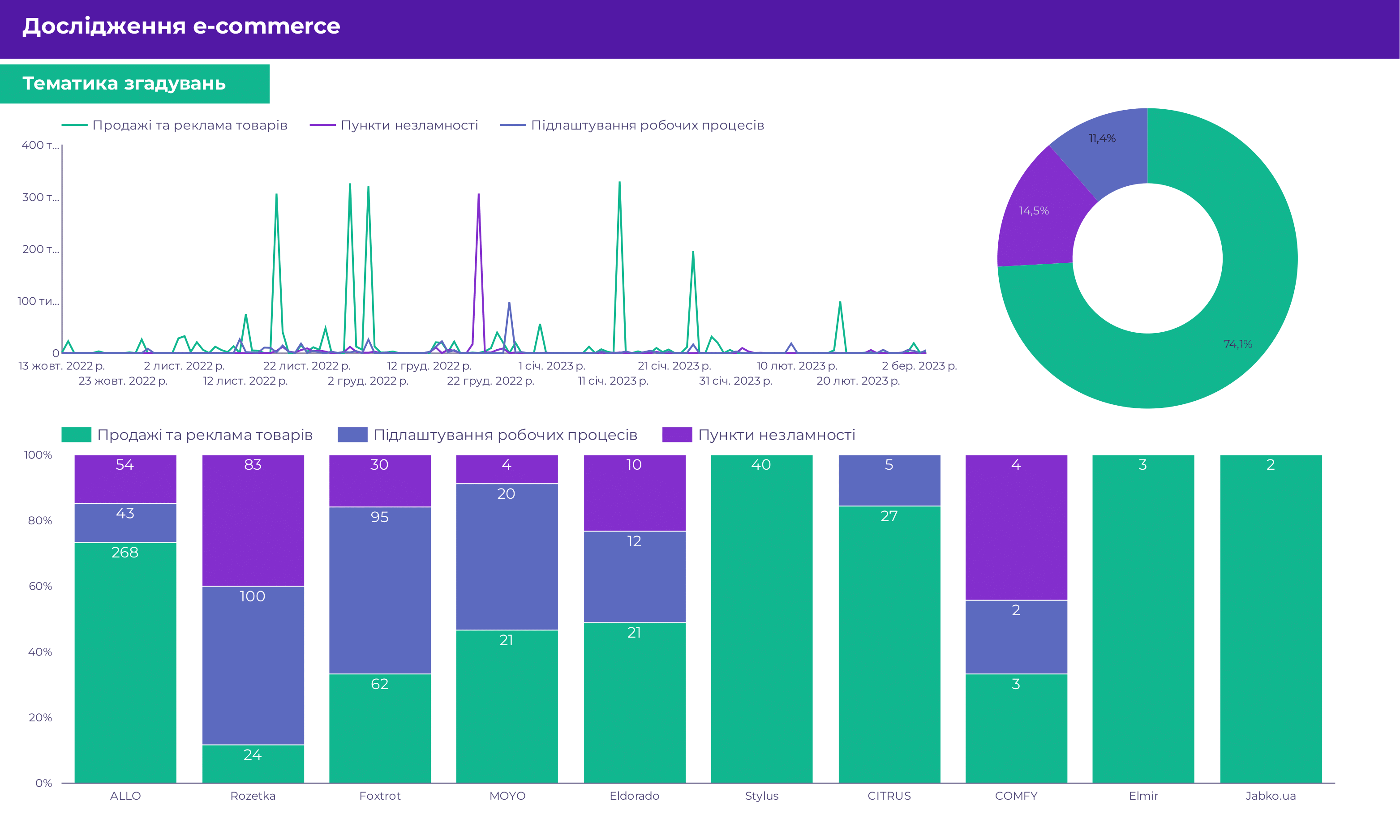Click the CITRUS blue segment labeled 5
The image size is (1400, 840).
tap(889, 481)
